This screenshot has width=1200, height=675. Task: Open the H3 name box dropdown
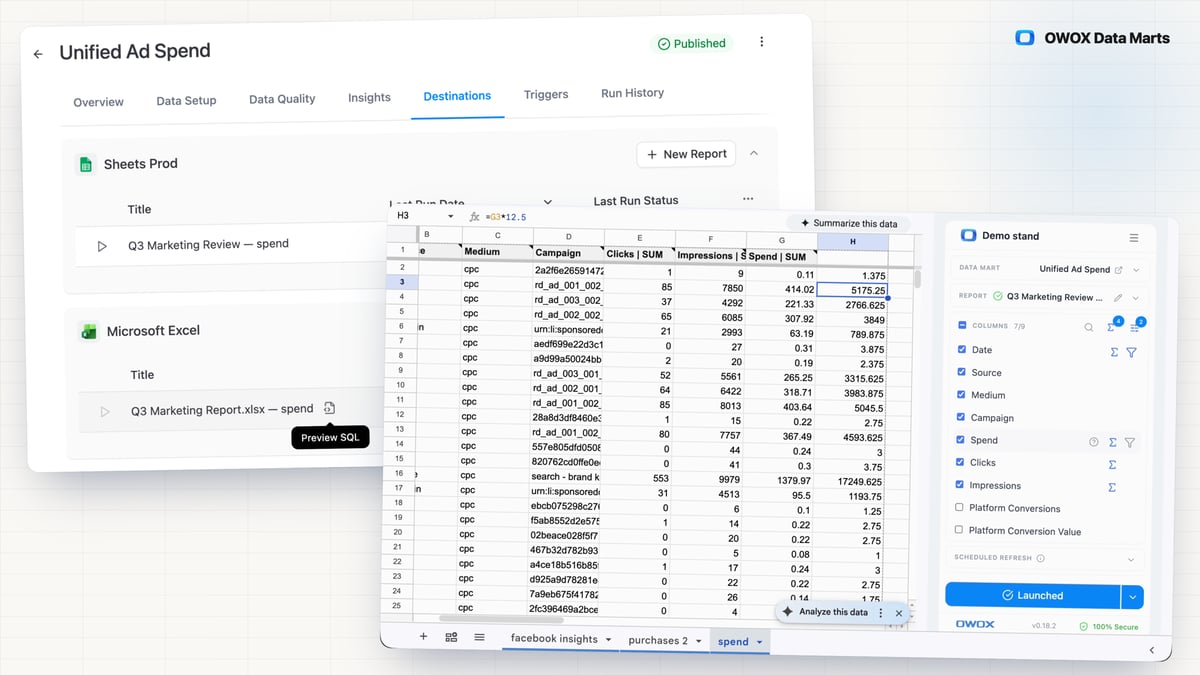point(451,216)
